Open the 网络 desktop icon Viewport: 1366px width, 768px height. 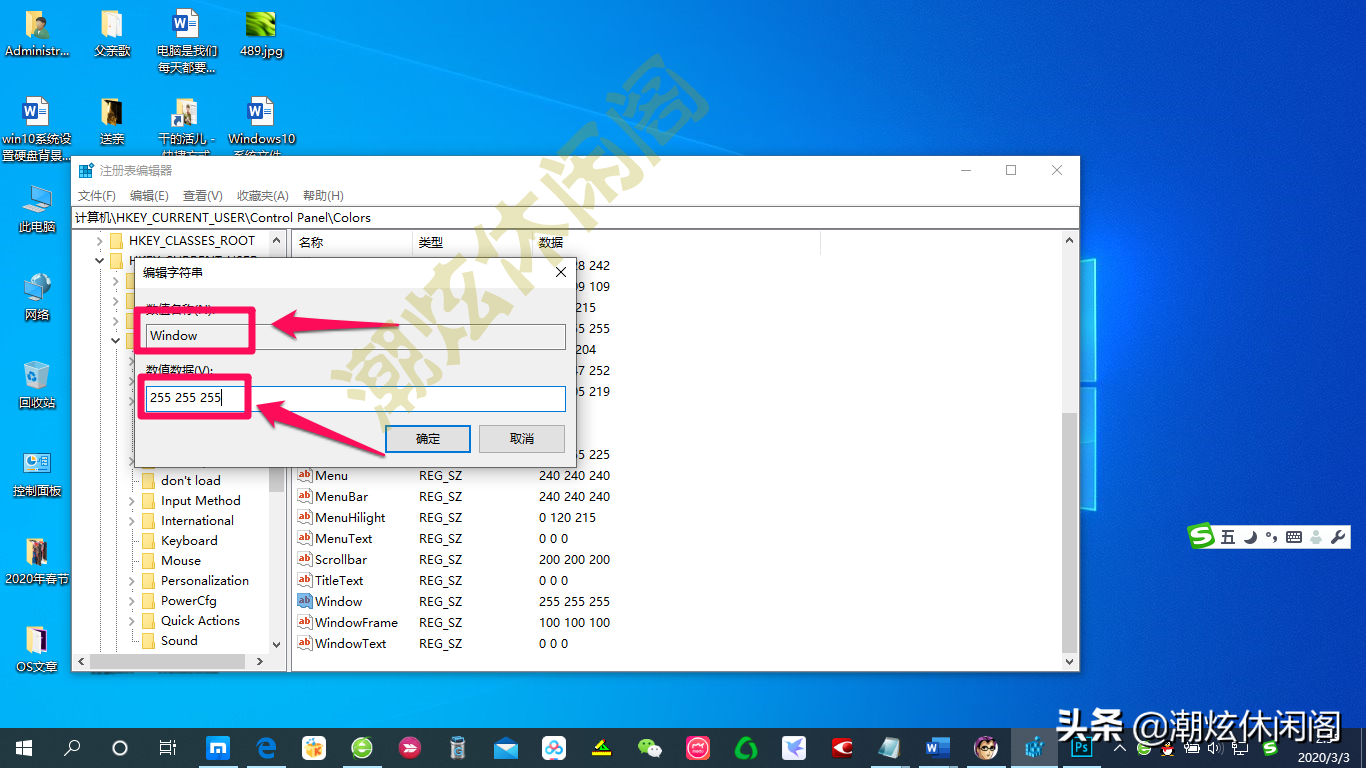pyautogui.click(x=37, y=297)
